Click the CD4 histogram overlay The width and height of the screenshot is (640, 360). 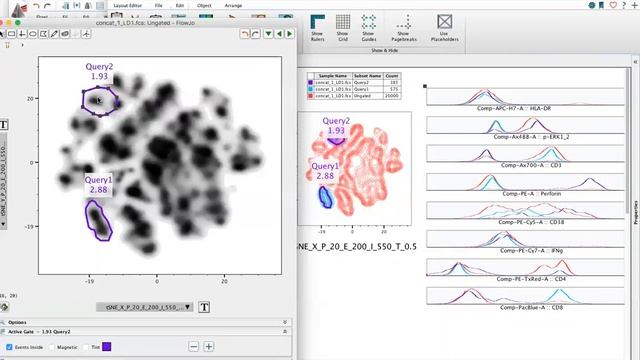[x=525, y=267]
